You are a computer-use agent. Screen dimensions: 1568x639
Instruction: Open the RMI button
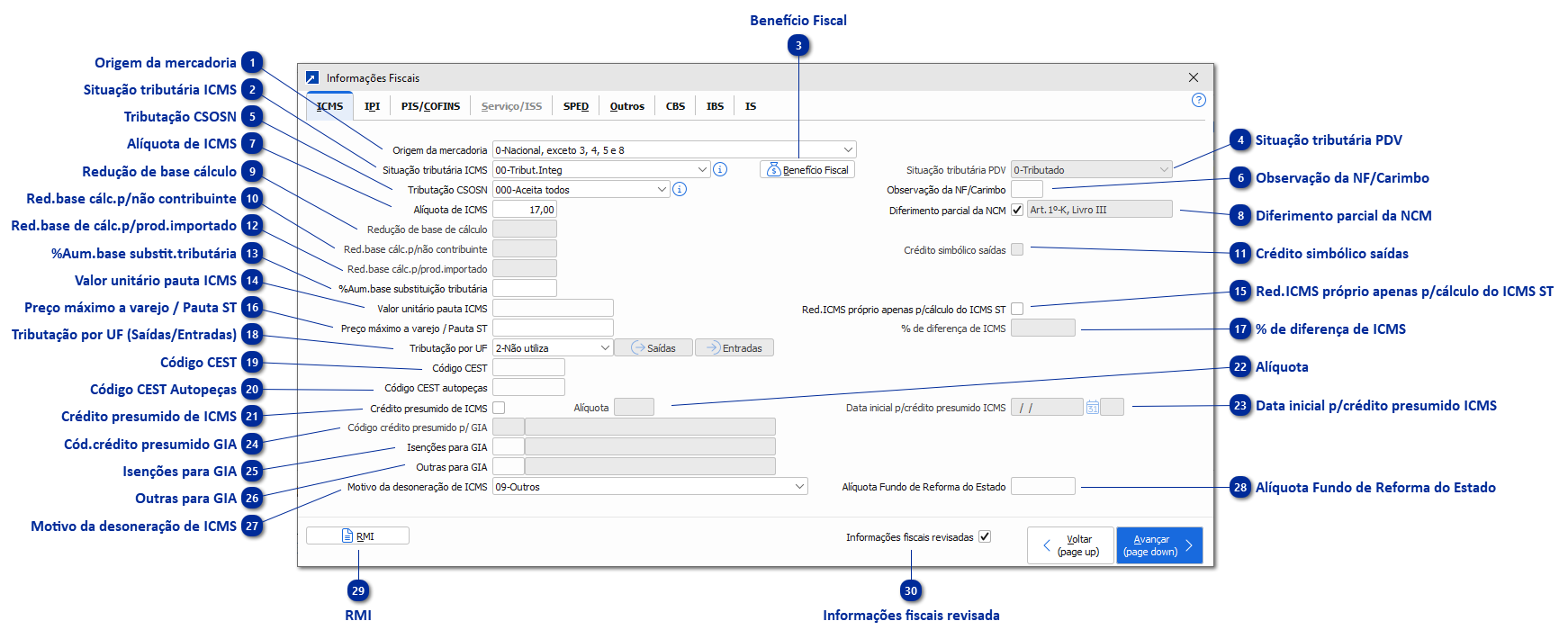(357, 535)
